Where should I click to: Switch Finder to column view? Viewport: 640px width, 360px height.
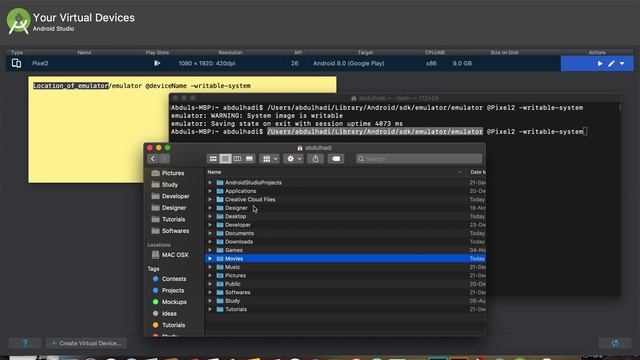[237, 159]
